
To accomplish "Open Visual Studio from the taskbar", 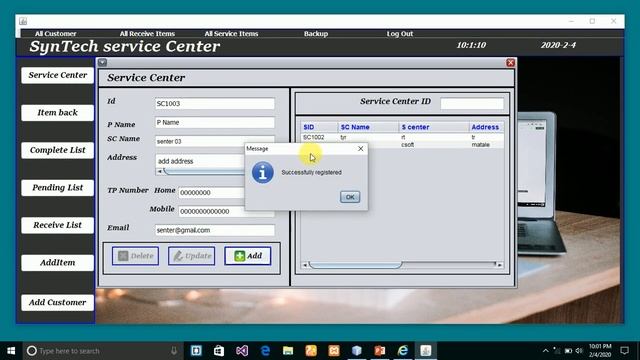I will 242,351.
